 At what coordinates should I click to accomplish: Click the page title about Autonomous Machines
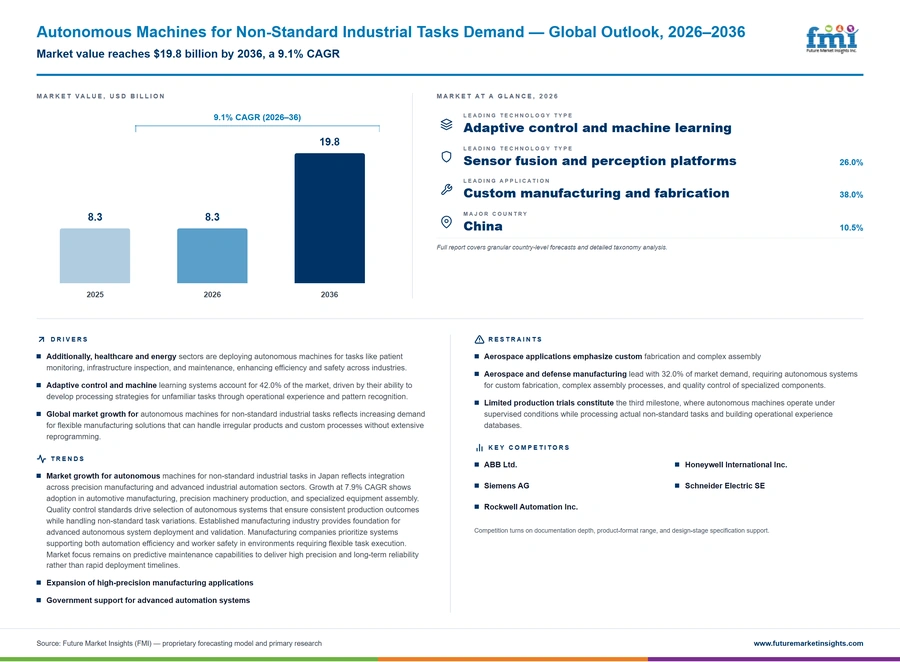[391, 32]
